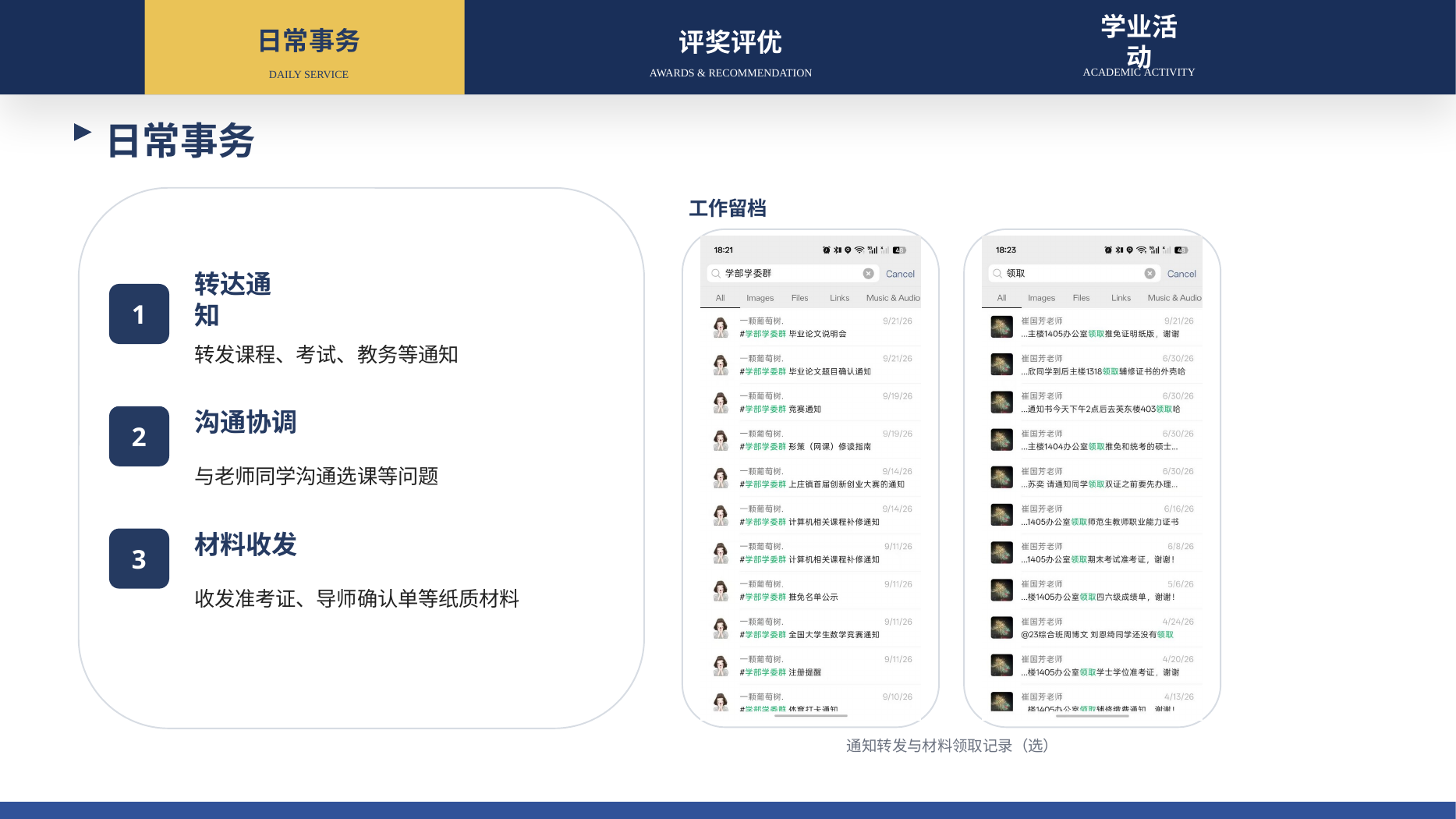Select Images filter in left phone

(x=760, y=298)
